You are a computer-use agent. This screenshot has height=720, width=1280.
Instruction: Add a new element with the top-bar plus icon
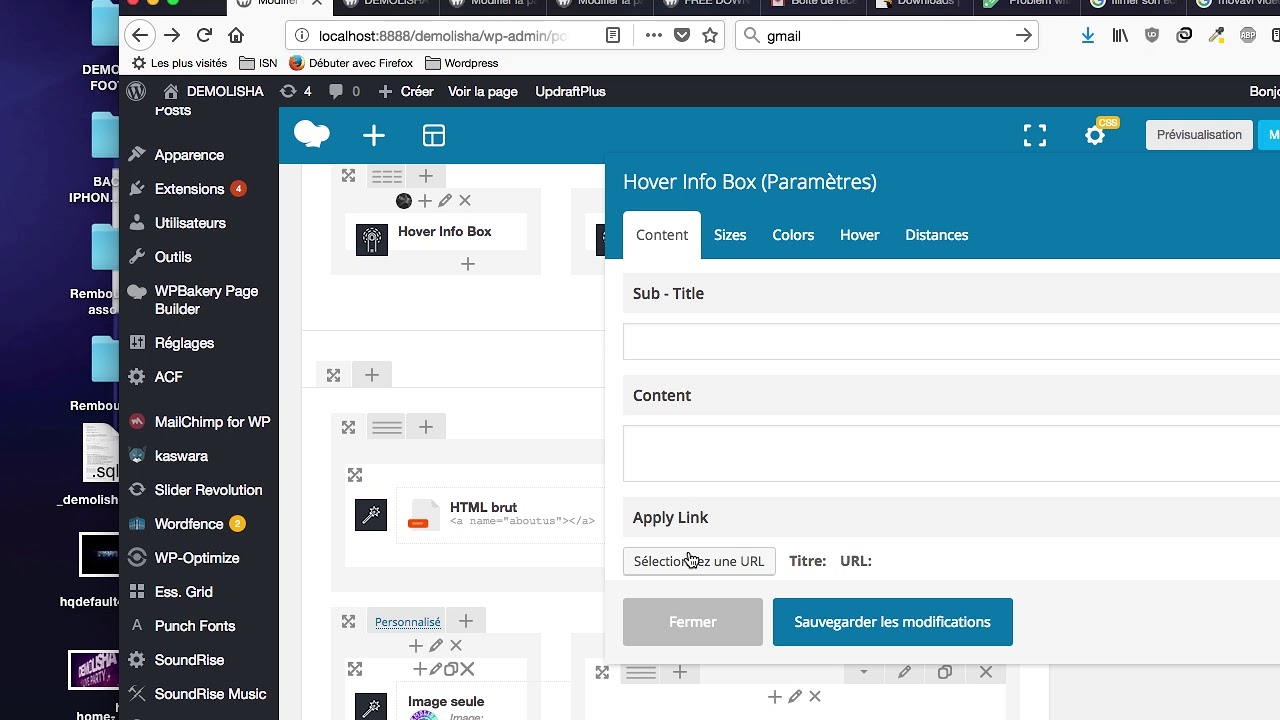374,135
